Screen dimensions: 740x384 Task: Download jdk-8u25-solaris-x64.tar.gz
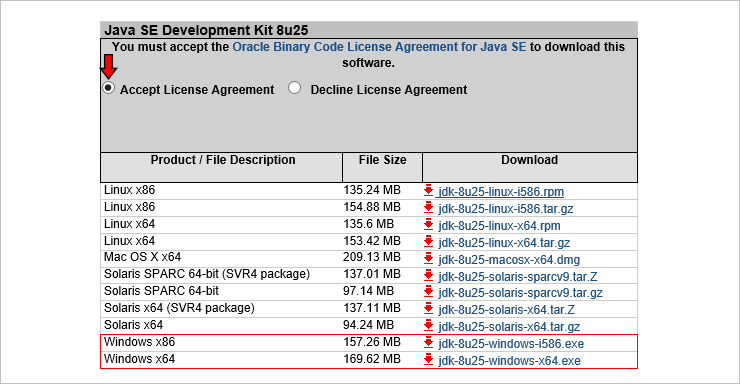(509, 327)
